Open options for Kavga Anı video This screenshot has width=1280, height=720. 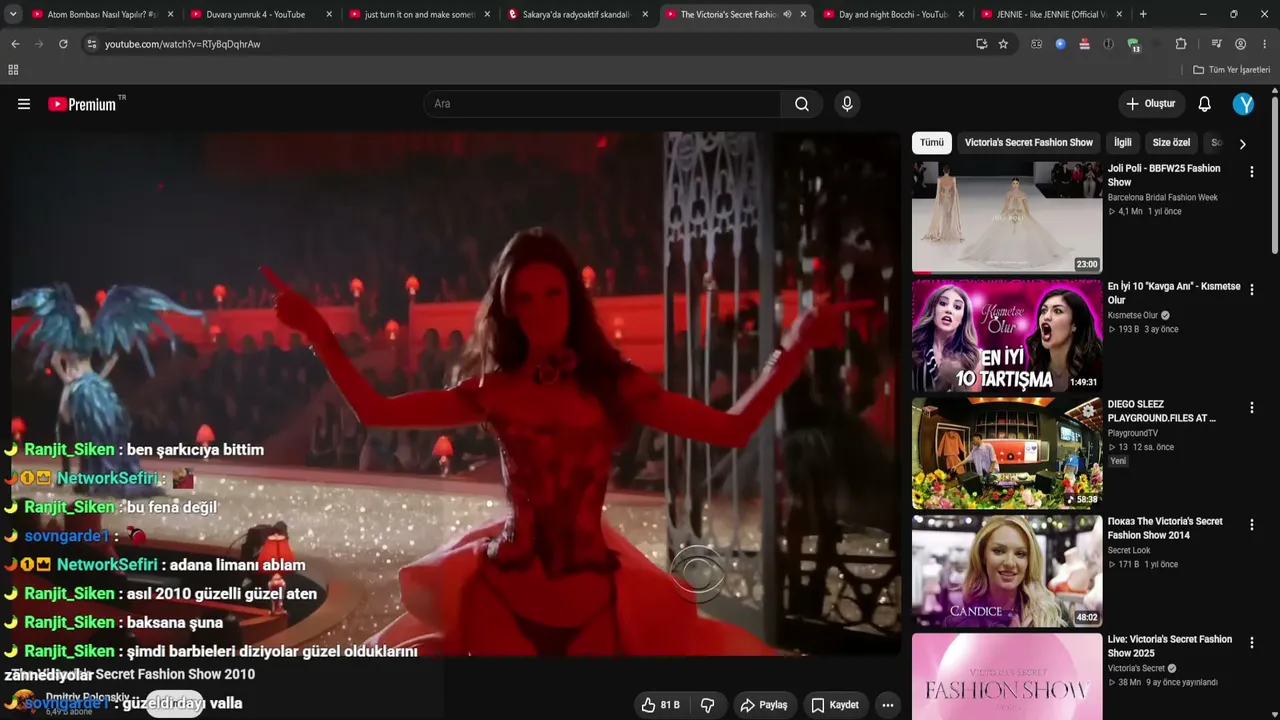(x=1251, y=290)
